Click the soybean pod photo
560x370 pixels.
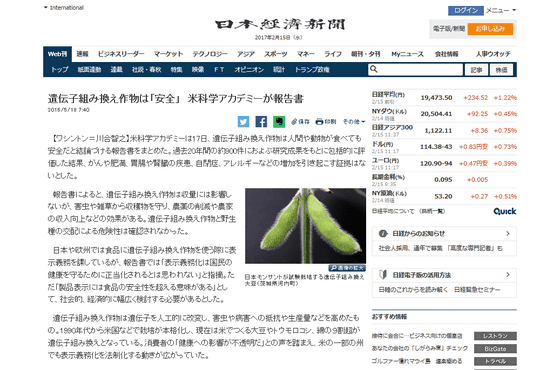305,226
